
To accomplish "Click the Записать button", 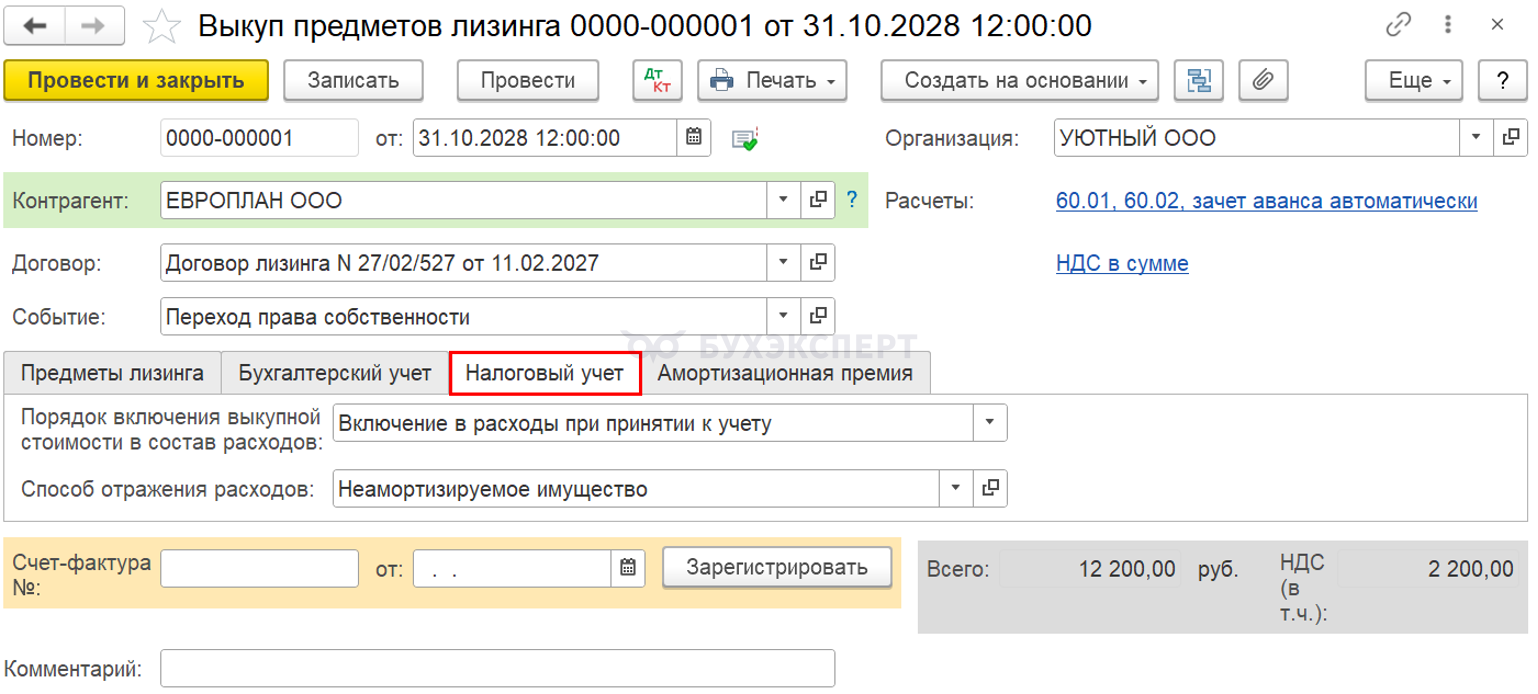I will click(x=353, y=81).
